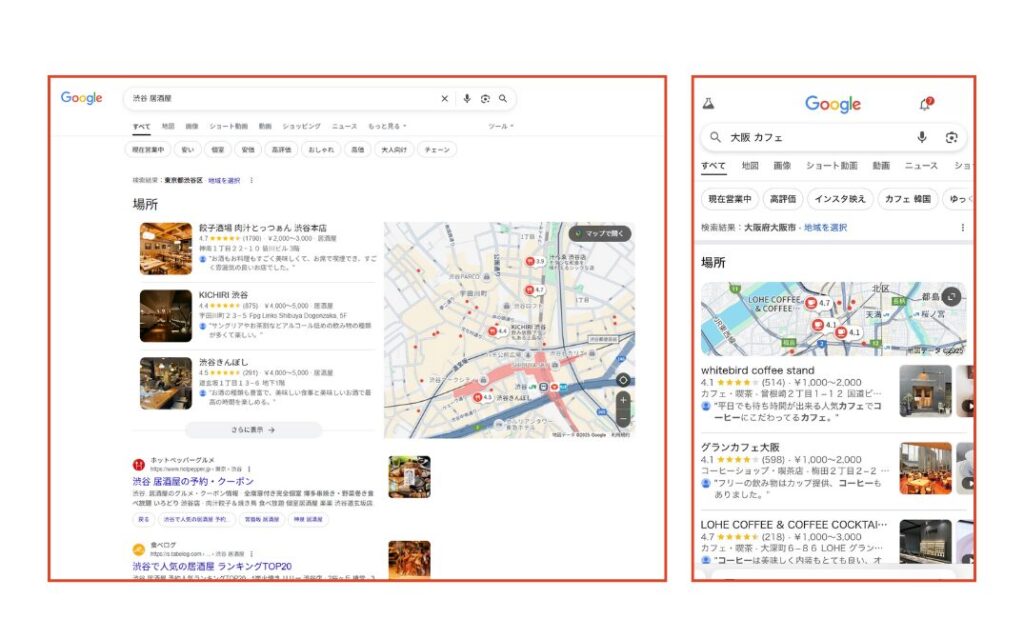Viewport: 1024px width, 619px height.
Task: Click the 4.5 渋谷きんぼし pin on the map
Action: (482, 397)
